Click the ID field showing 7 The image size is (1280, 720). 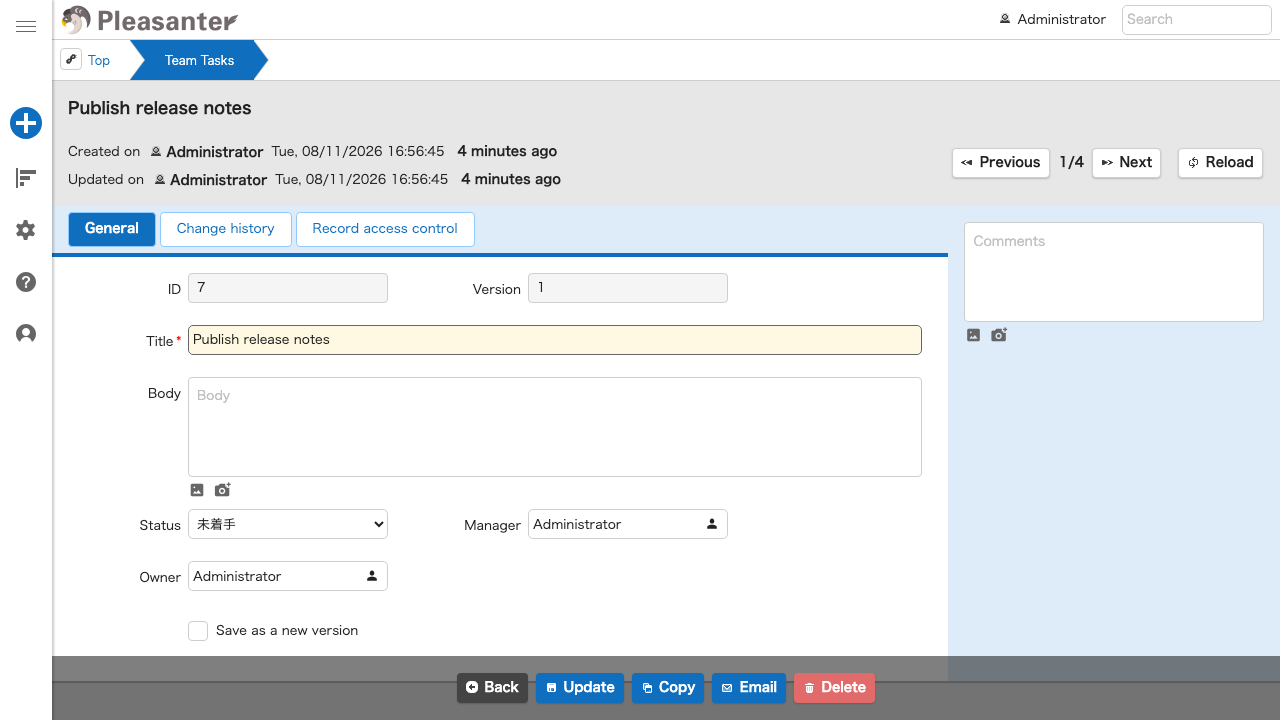288,288
